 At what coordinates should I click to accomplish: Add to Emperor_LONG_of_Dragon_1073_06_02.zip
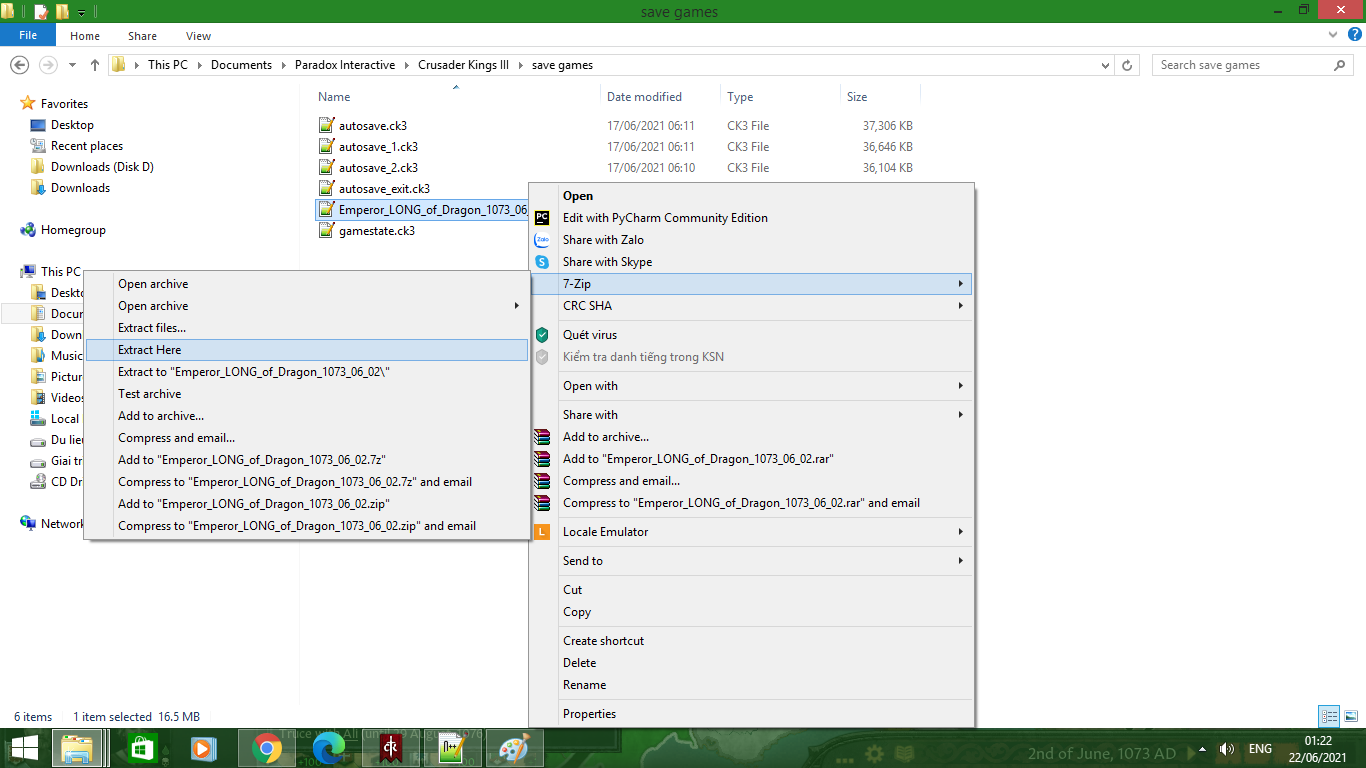click(x=307, y=504)
